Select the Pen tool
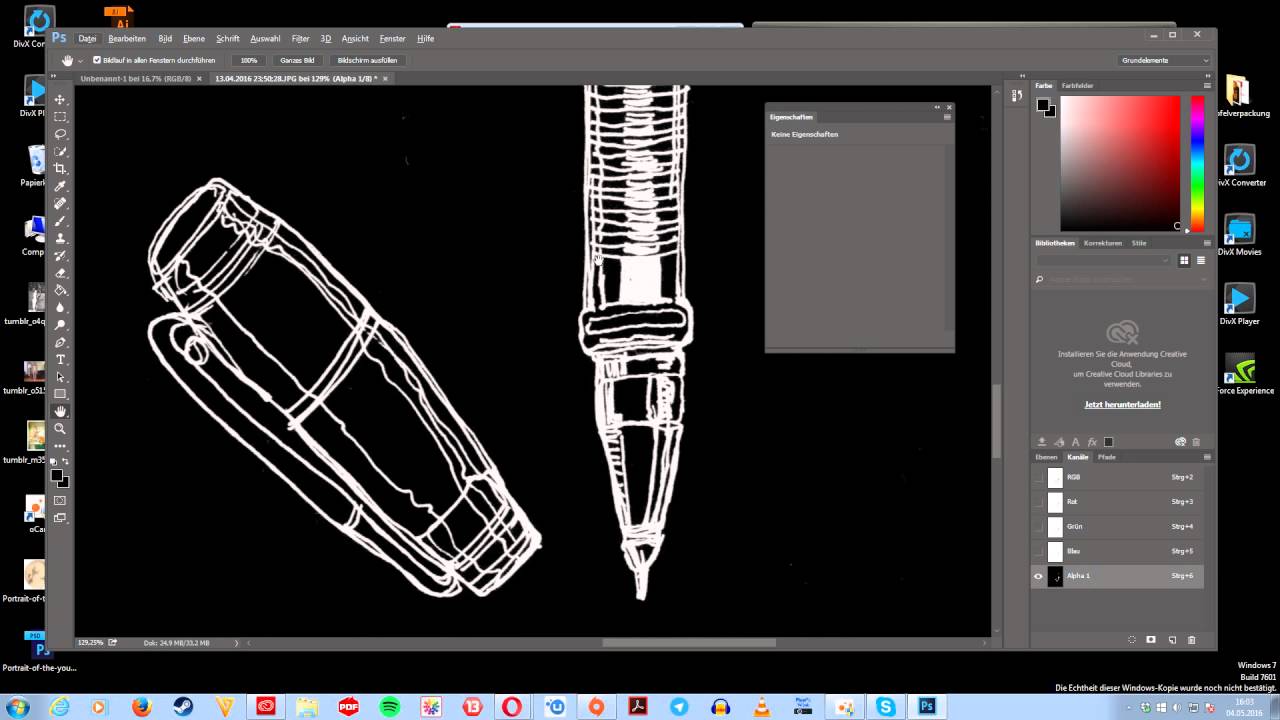The width and height of the screenshot is (1280, 720). pos(60,342)
